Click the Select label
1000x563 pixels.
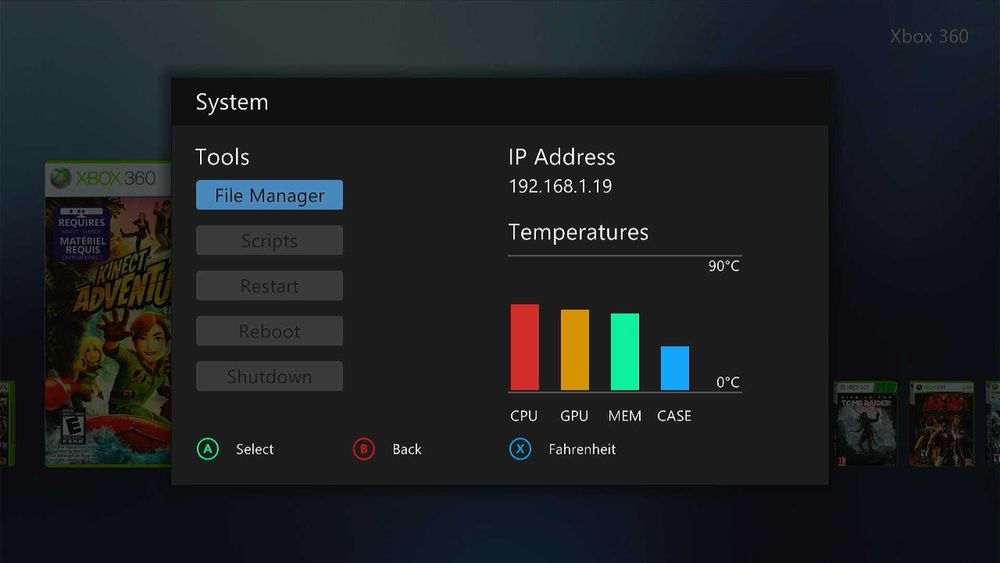click(x=254, y=449)
